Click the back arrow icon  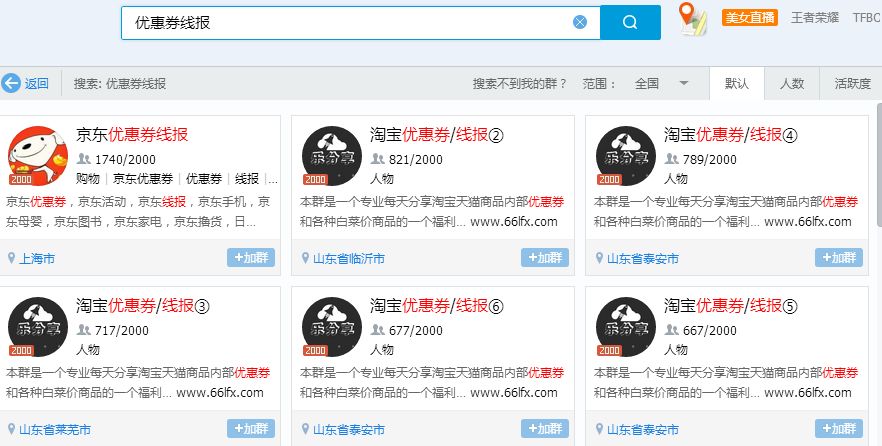11,83
